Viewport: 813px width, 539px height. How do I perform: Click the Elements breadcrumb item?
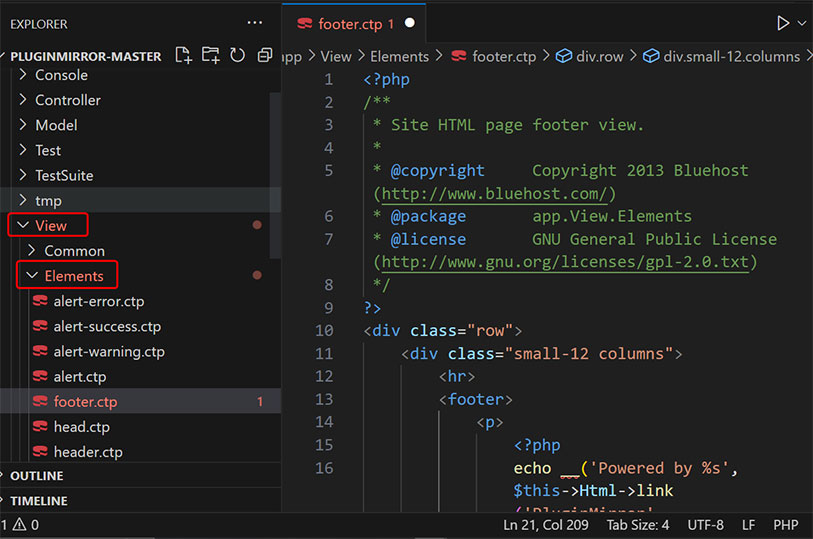click(x=399, y=57)
